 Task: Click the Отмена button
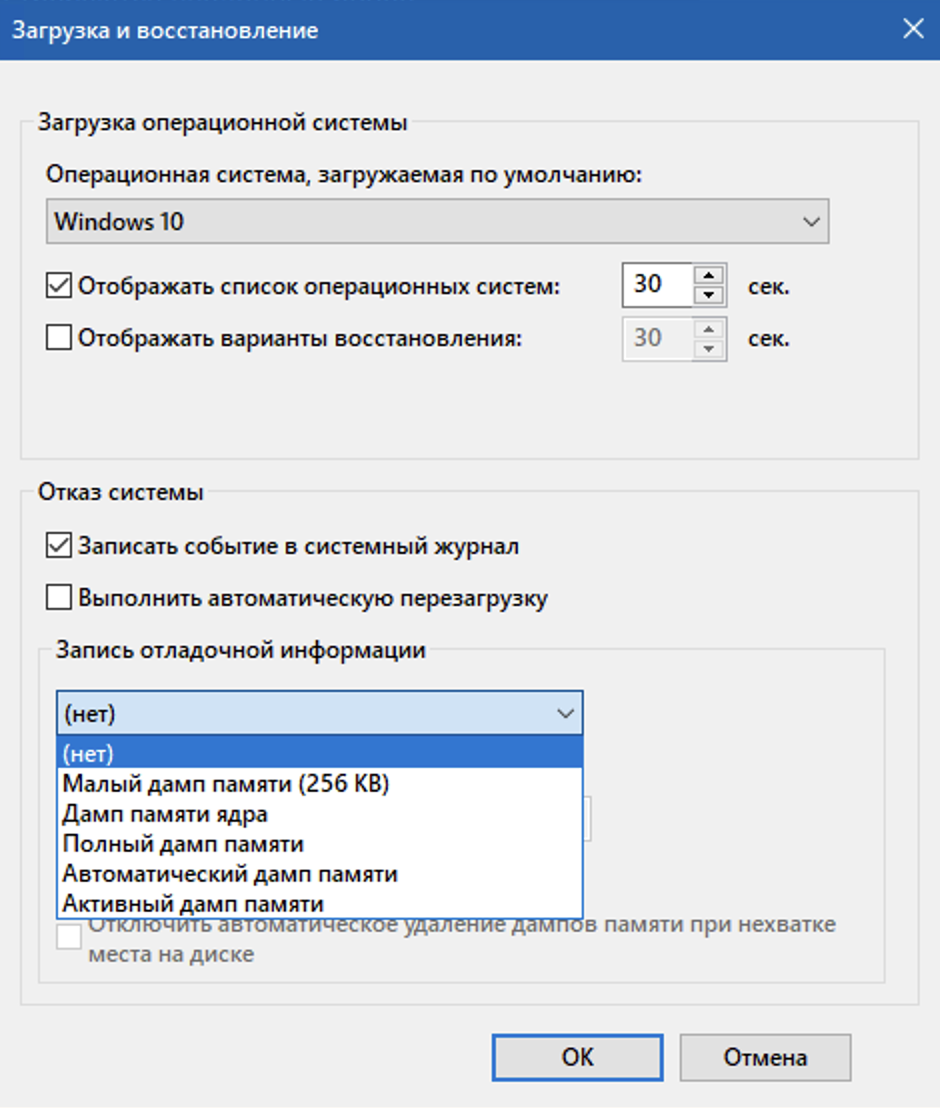click(x=765, y=1057)
